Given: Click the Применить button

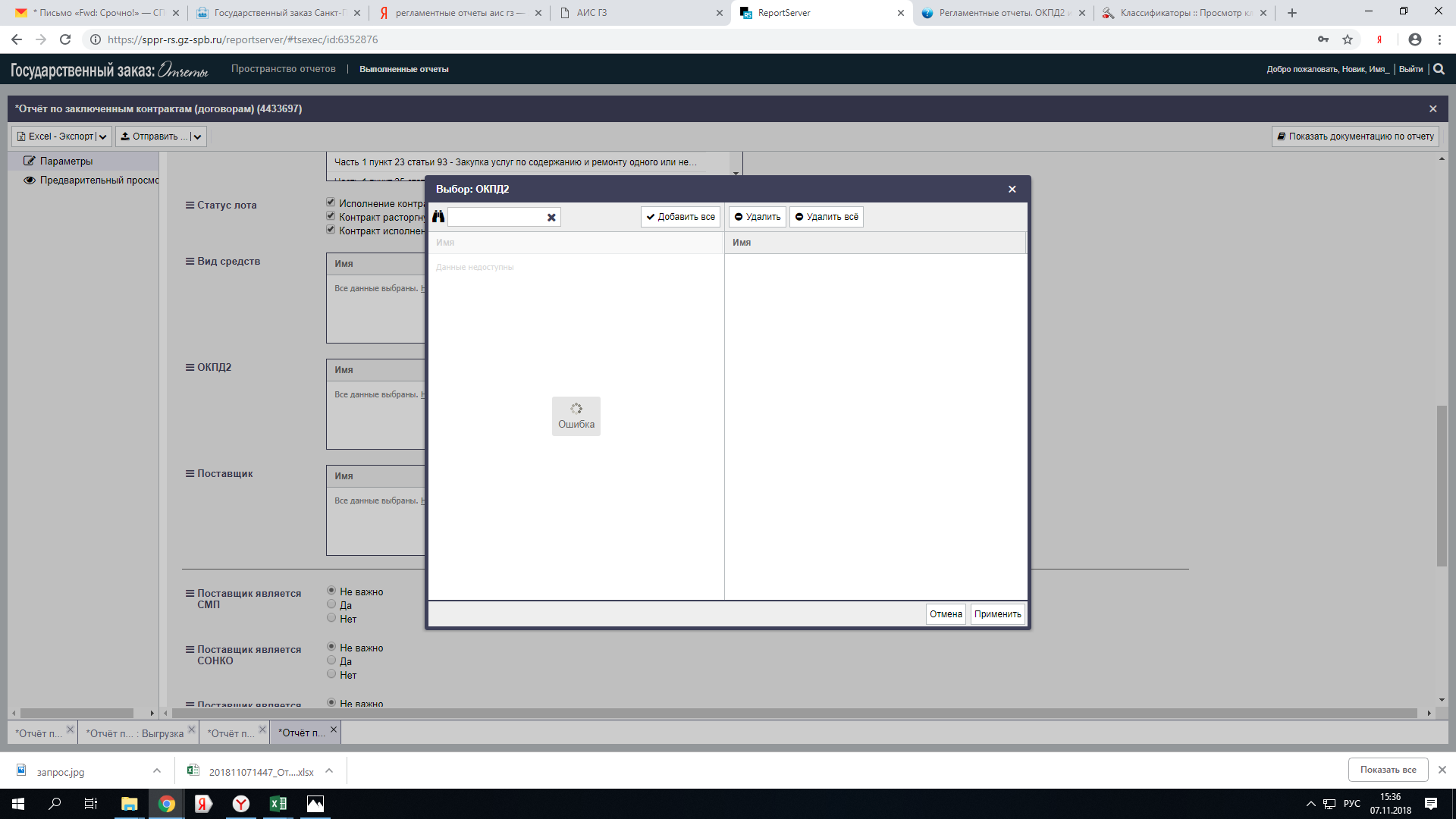Looking at the screenshot, I should pyautogui.click(x=997, y=614).
